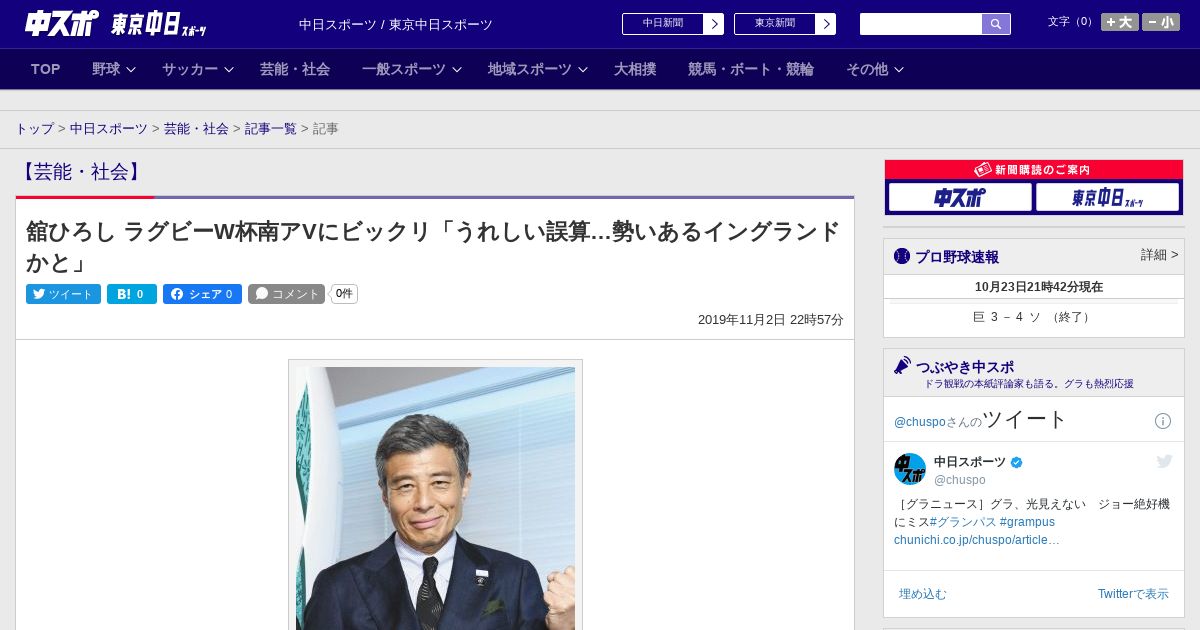Click the baseball icon by プロ野球速報

coord(902,256)
